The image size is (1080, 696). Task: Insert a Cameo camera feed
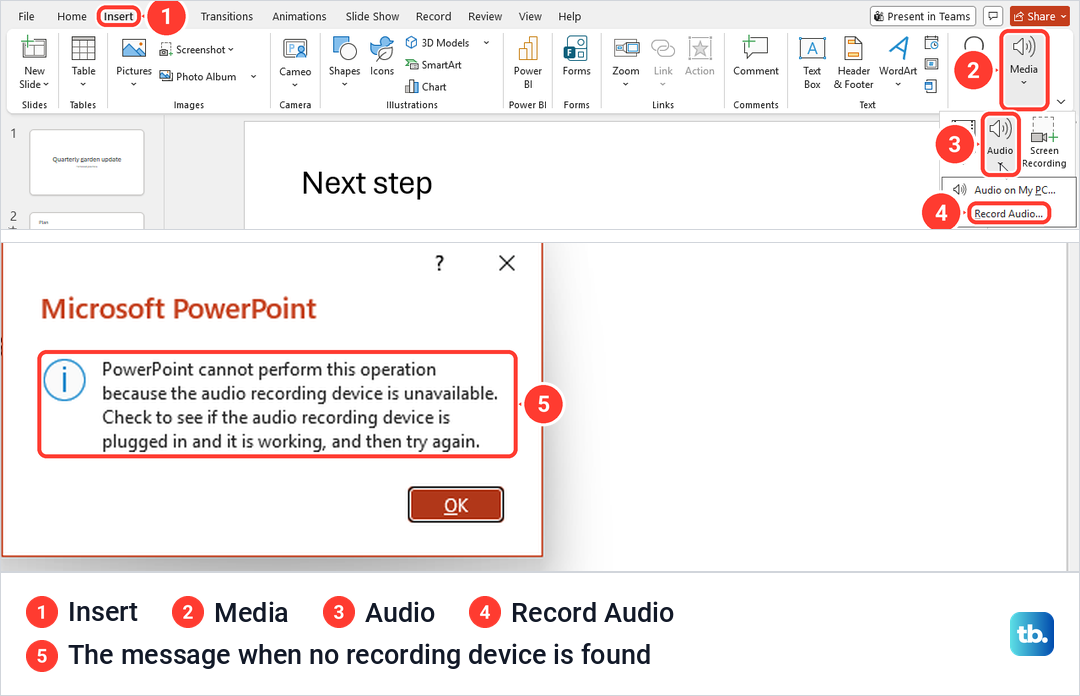tap(295, 61)
